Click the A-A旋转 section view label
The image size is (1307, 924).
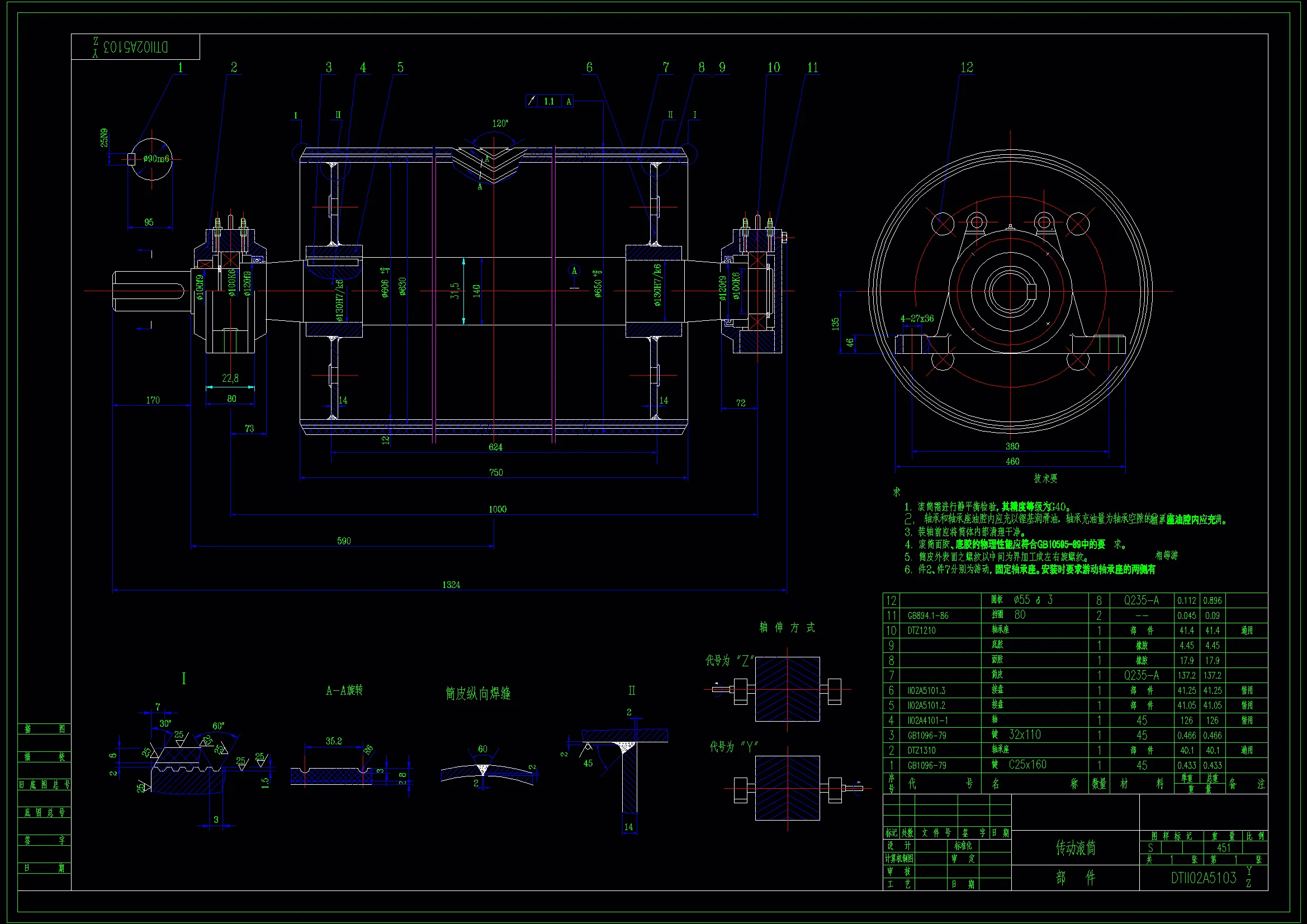pyautogui.click(x=344, y=690)
